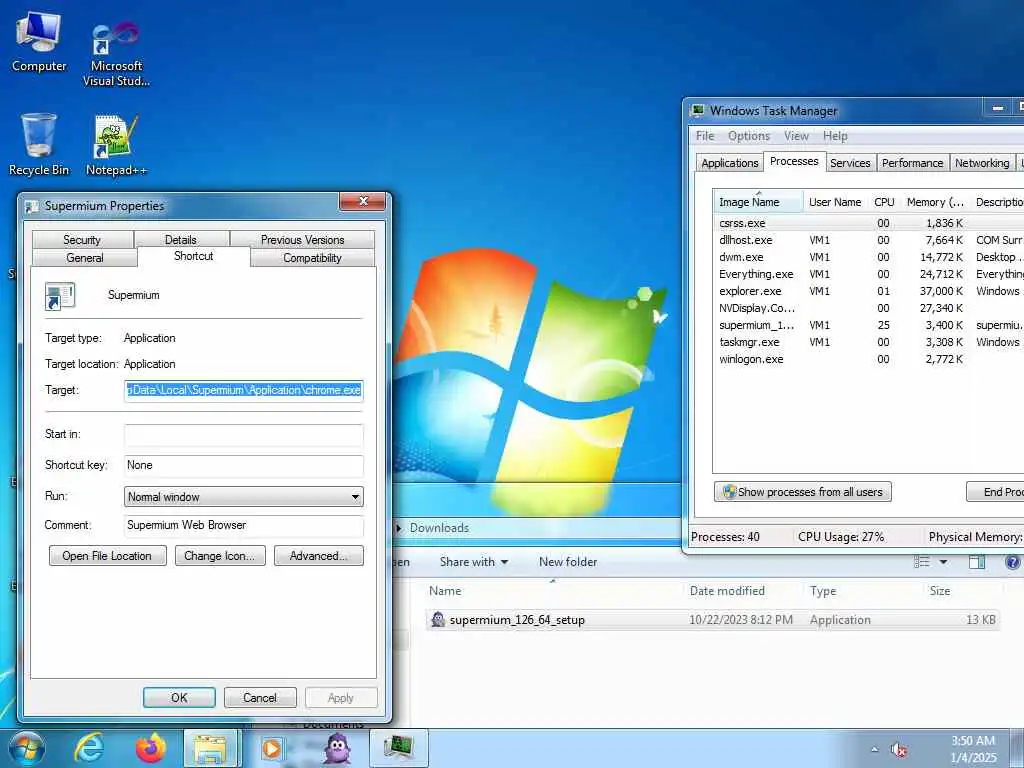Confirm with the OK button
The width and height of the screenshot is (1024, 768).
pyautogui.click(x=179, y=697)
